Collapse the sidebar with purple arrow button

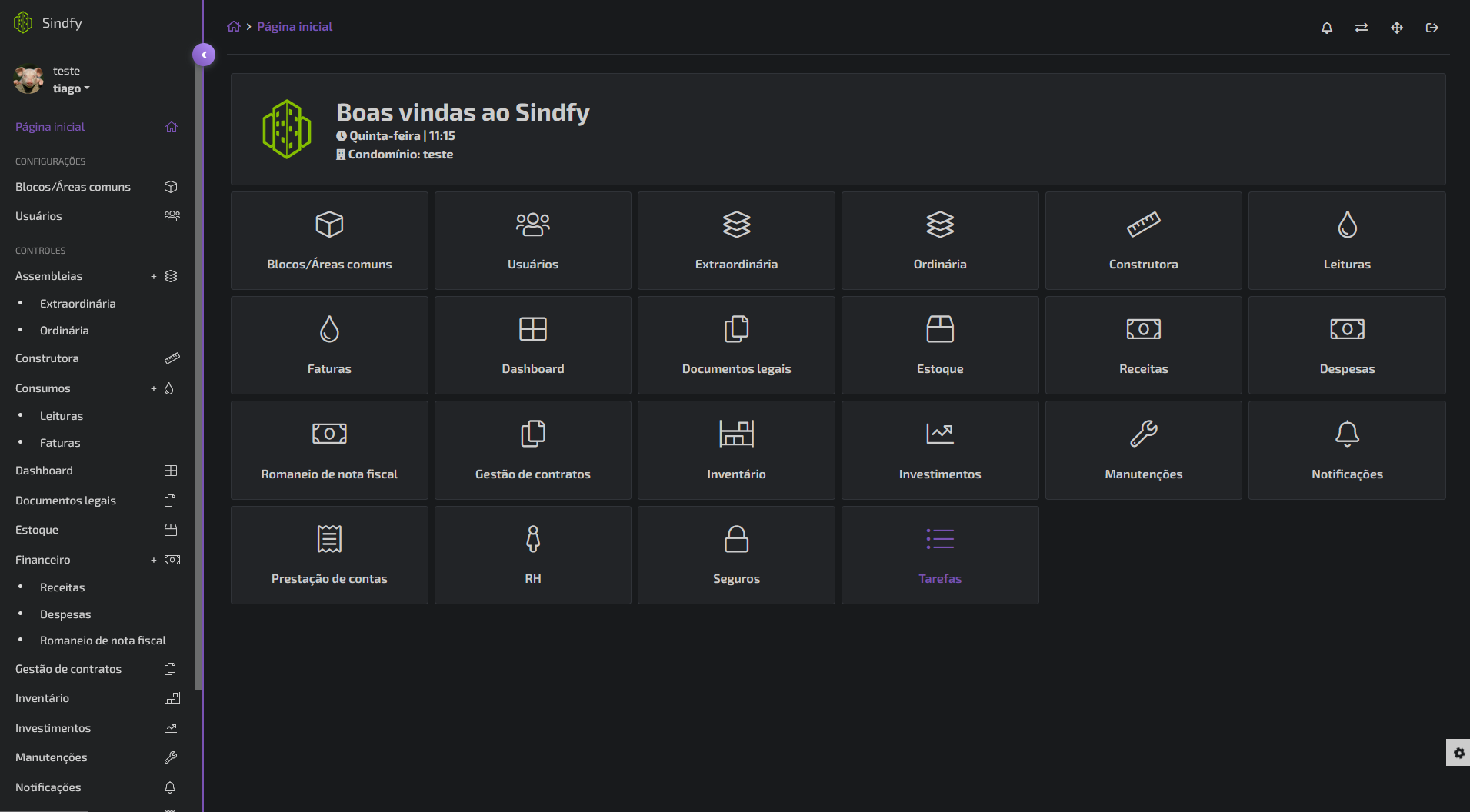click(204, 55)
